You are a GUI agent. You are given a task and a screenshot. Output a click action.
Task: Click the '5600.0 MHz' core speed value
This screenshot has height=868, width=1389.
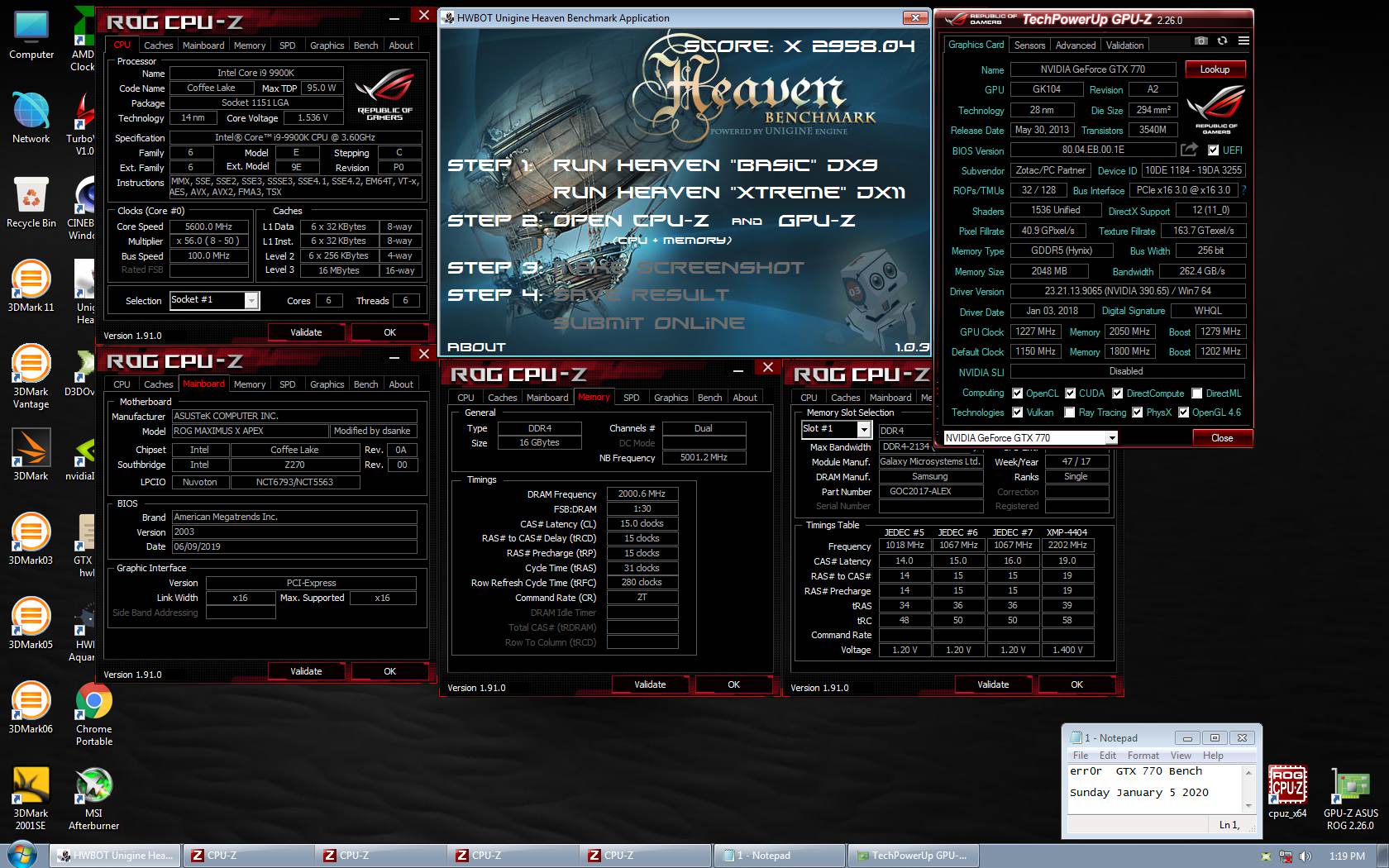click(208, 227)
